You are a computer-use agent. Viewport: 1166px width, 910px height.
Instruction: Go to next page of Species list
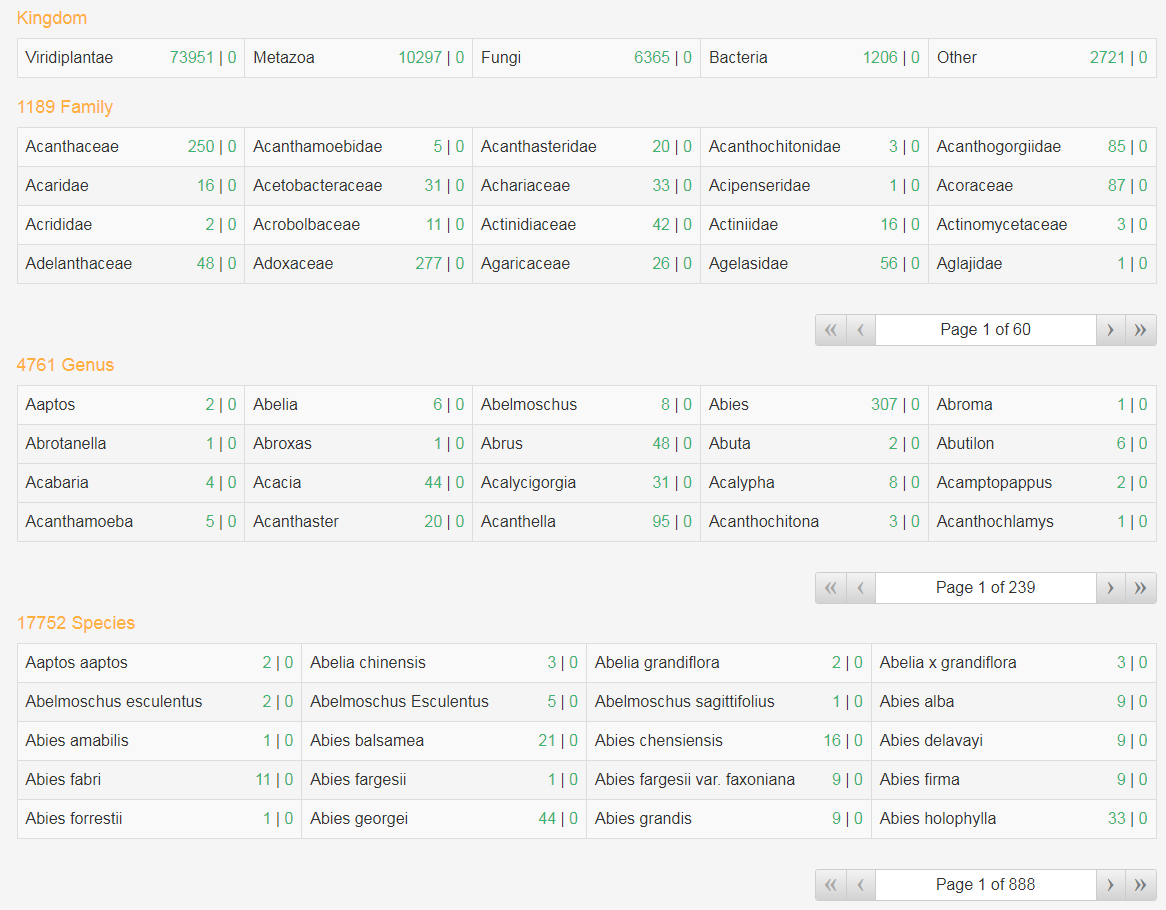pyautogui.click(x=1110, y=885)
